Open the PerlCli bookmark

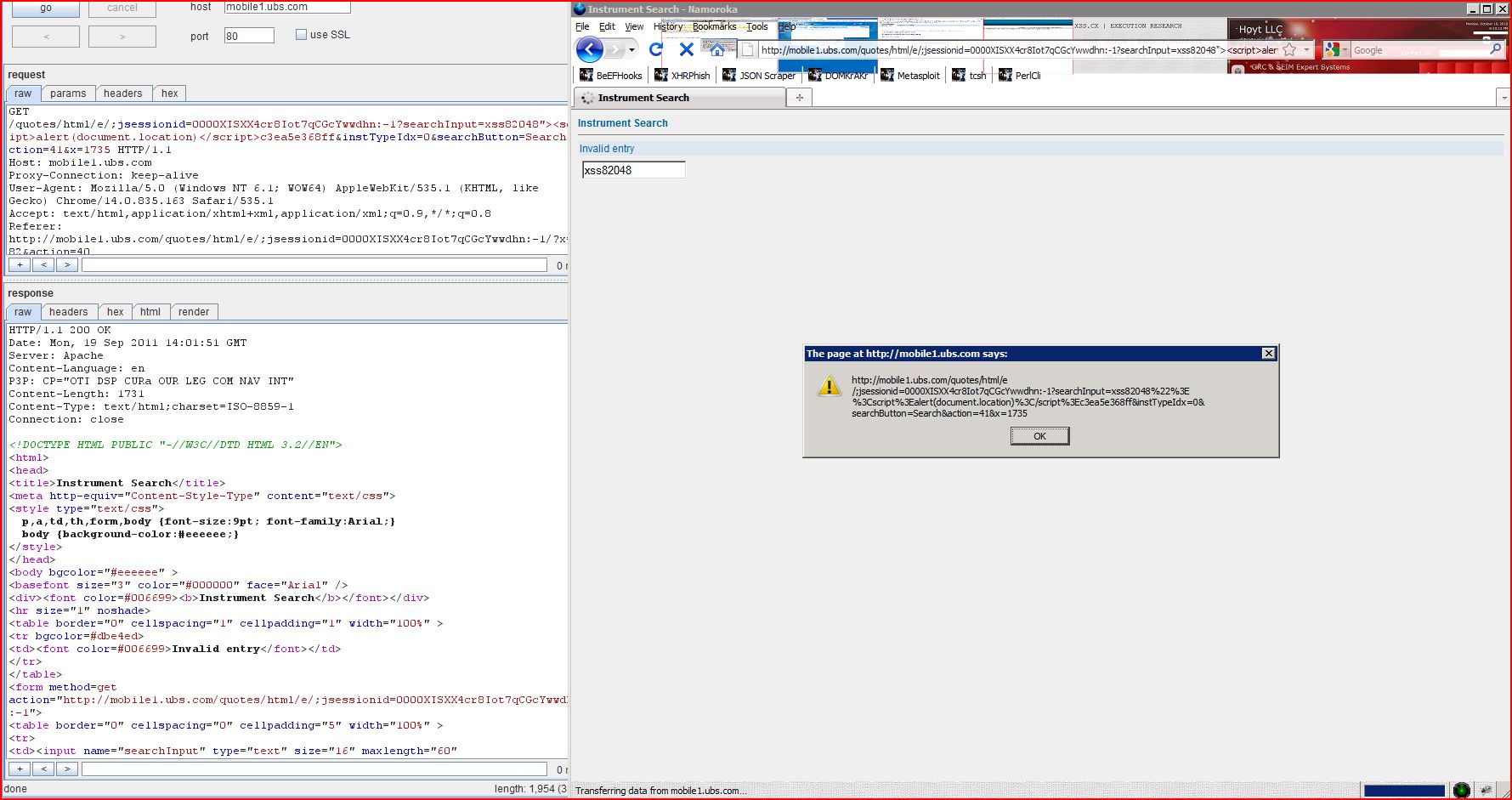coord(1020,76)
